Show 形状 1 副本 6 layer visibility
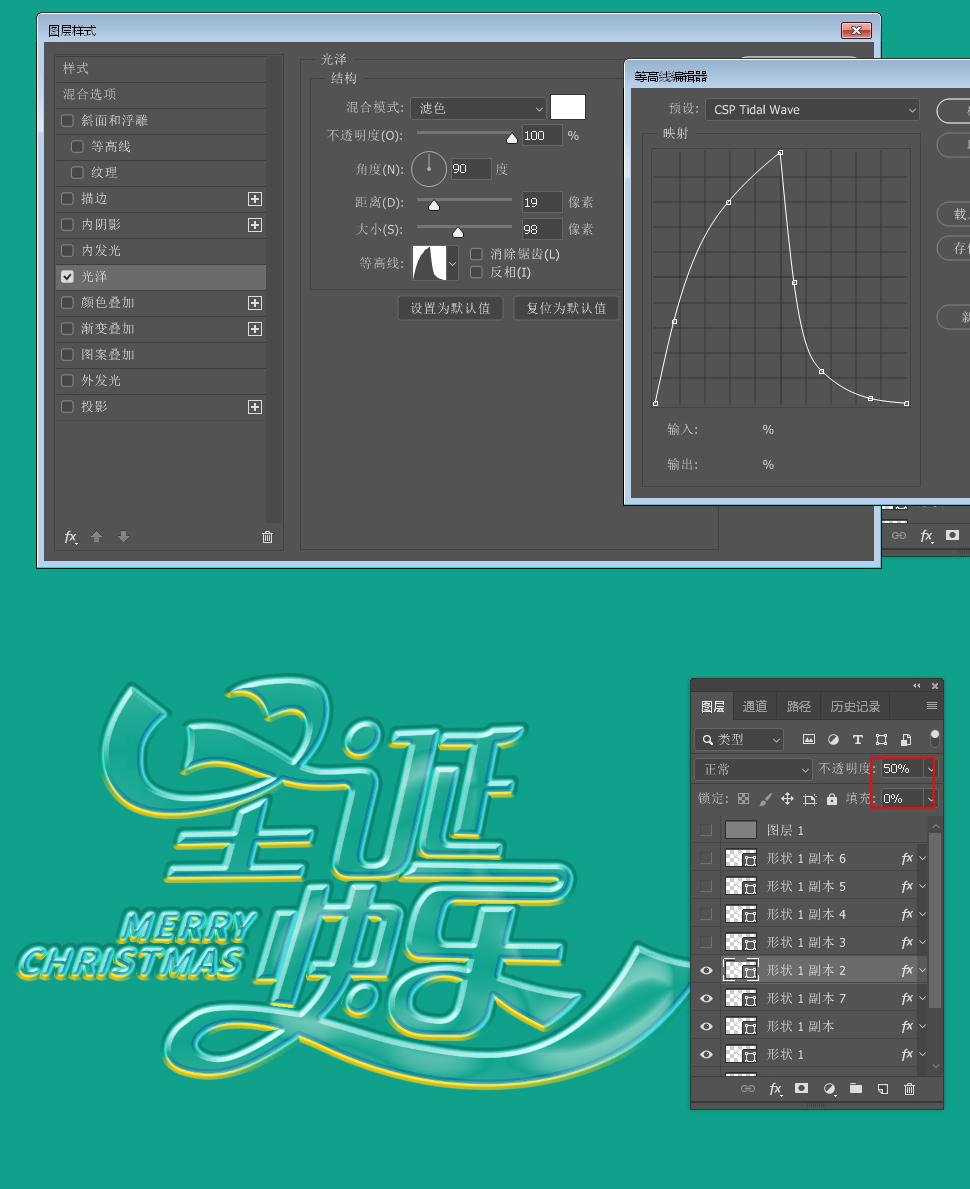This screenshot has height=1189, width=970. [706, 858]
